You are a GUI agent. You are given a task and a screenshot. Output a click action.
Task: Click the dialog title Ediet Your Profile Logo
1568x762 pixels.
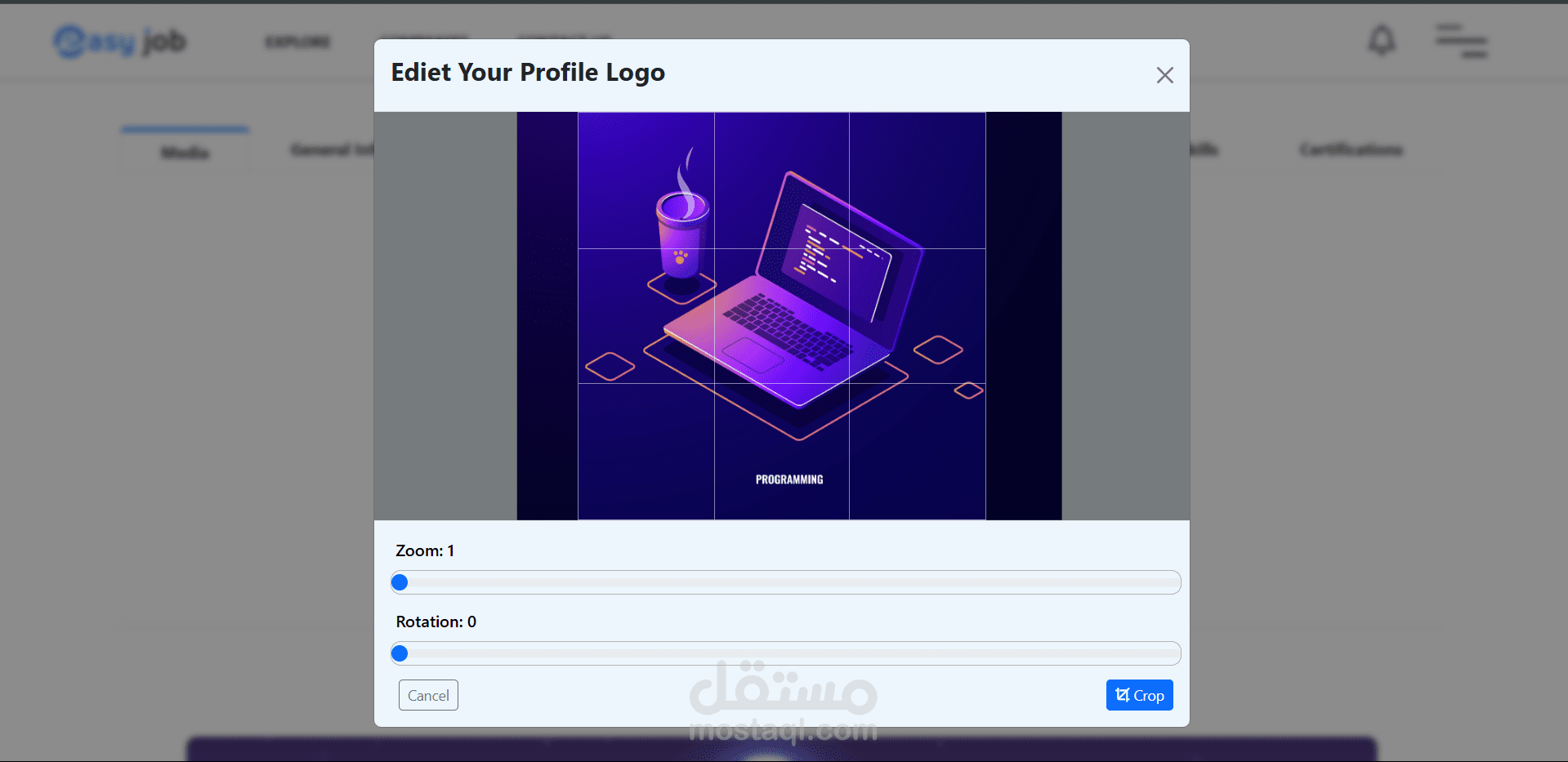pyautogui.click(x=528, y=73)
